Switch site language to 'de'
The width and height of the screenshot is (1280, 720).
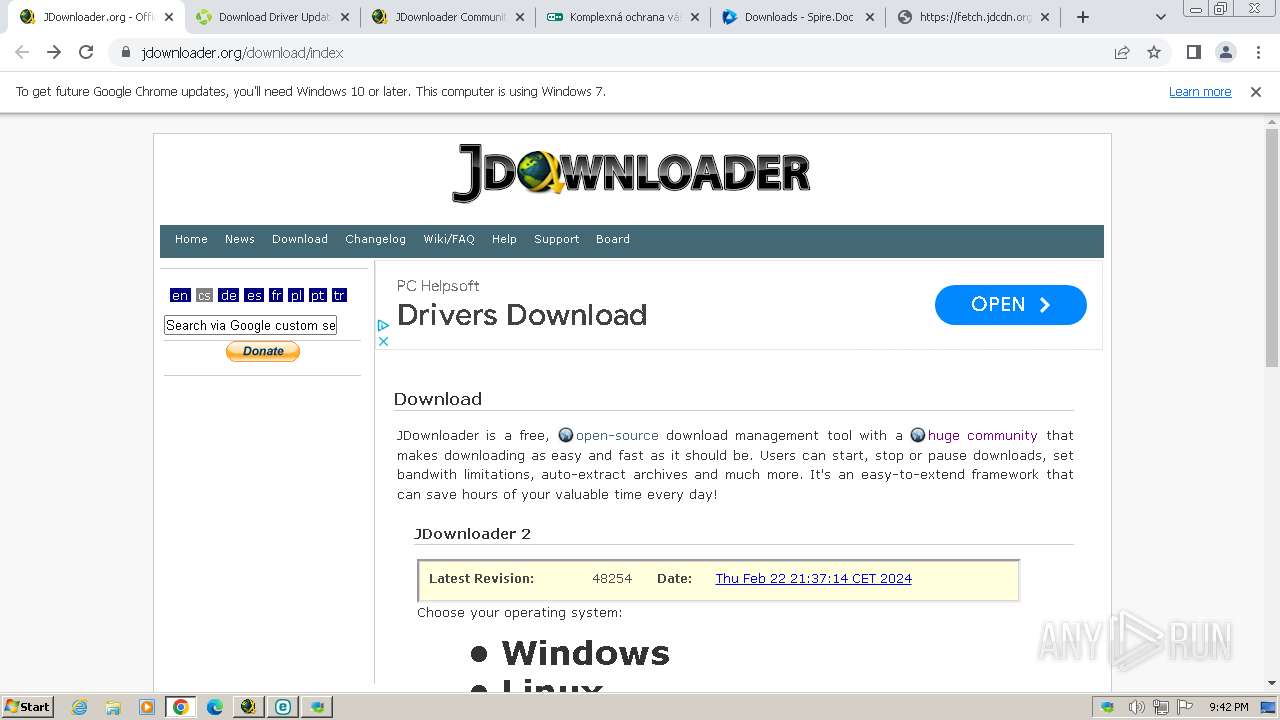[x=229, y=295]
